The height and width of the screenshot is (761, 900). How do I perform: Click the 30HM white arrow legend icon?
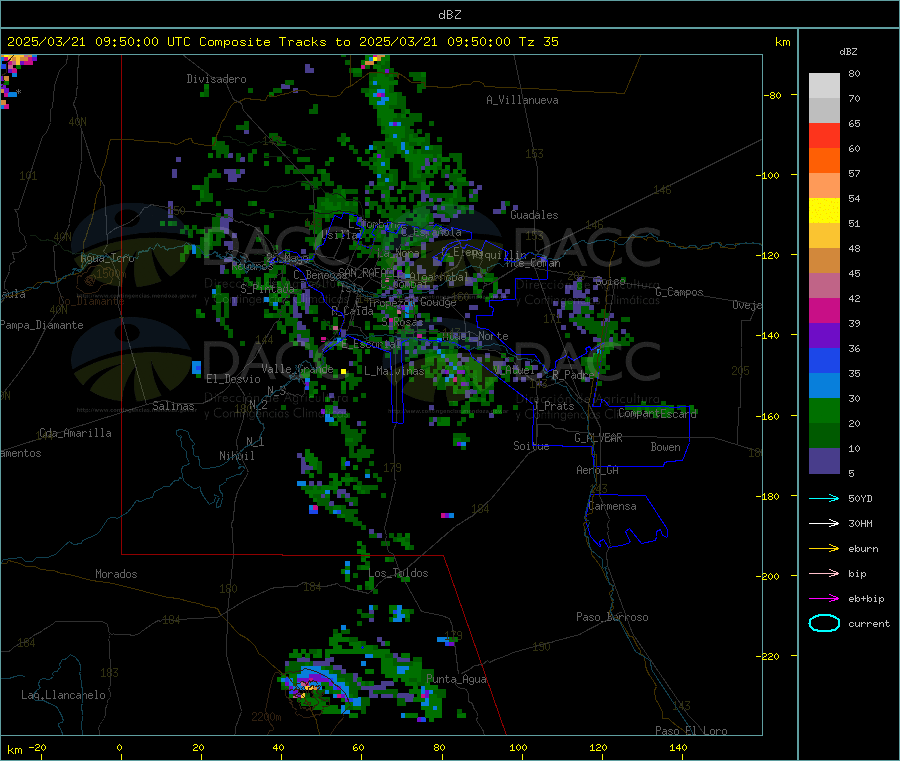tap(824, 523)
